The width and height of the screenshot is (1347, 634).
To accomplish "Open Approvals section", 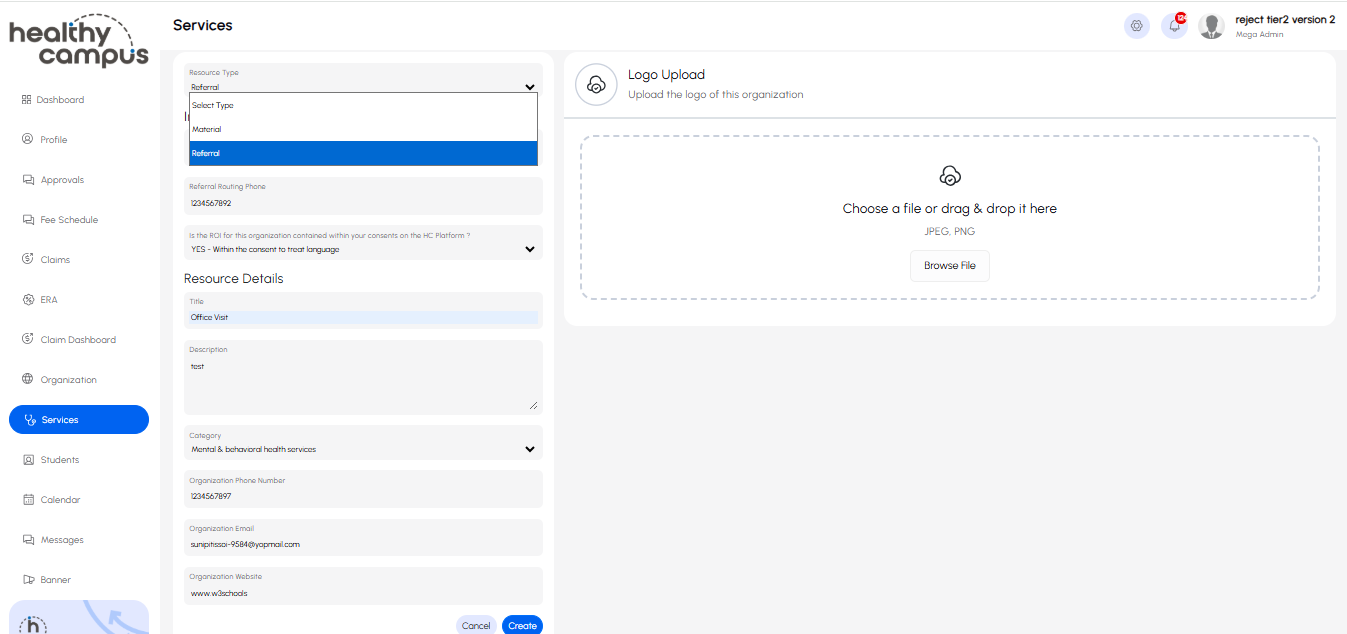I will (x=62, y=180).
